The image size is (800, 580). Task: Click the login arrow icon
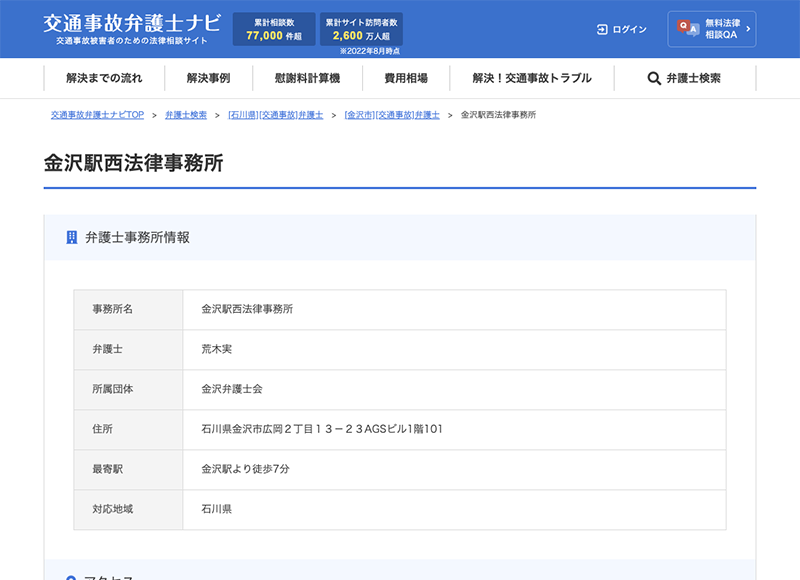tap(602, 30)
